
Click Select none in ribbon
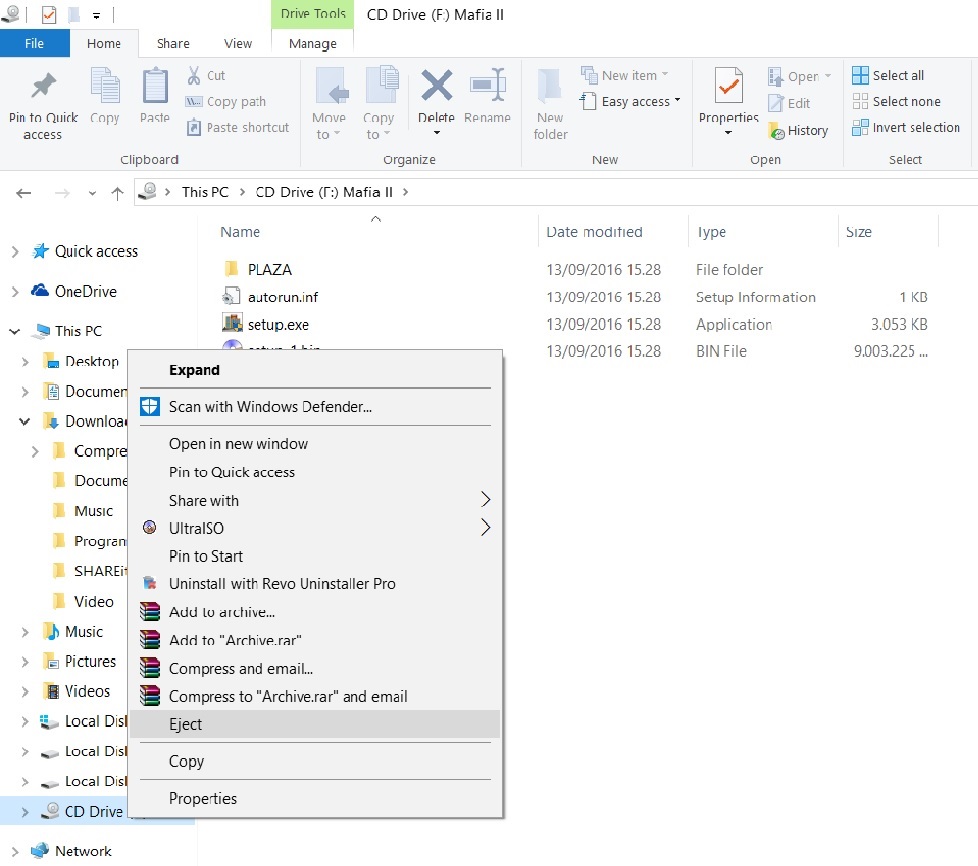pyautogui.click(x=896, y=102)
